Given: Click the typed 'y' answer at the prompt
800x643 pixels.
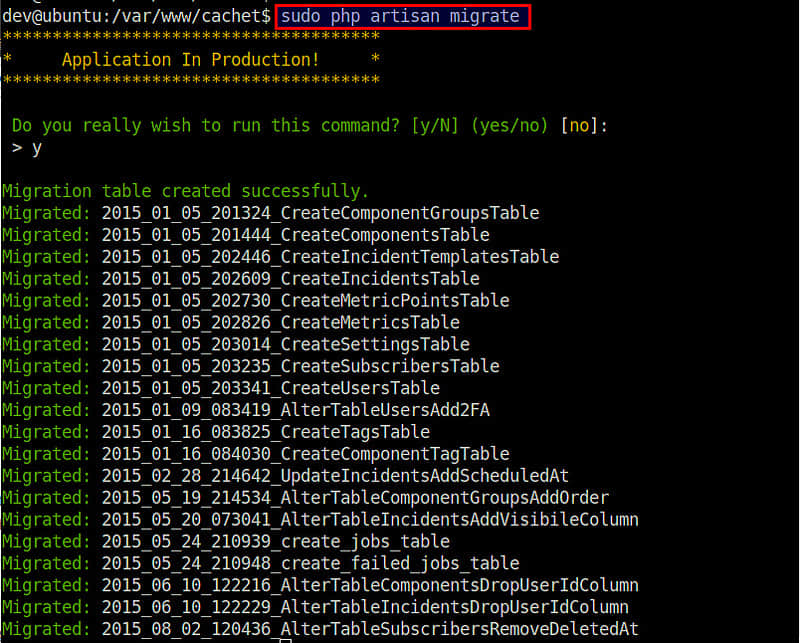Looking at the screenshot, I should click(x=37, y=148).
